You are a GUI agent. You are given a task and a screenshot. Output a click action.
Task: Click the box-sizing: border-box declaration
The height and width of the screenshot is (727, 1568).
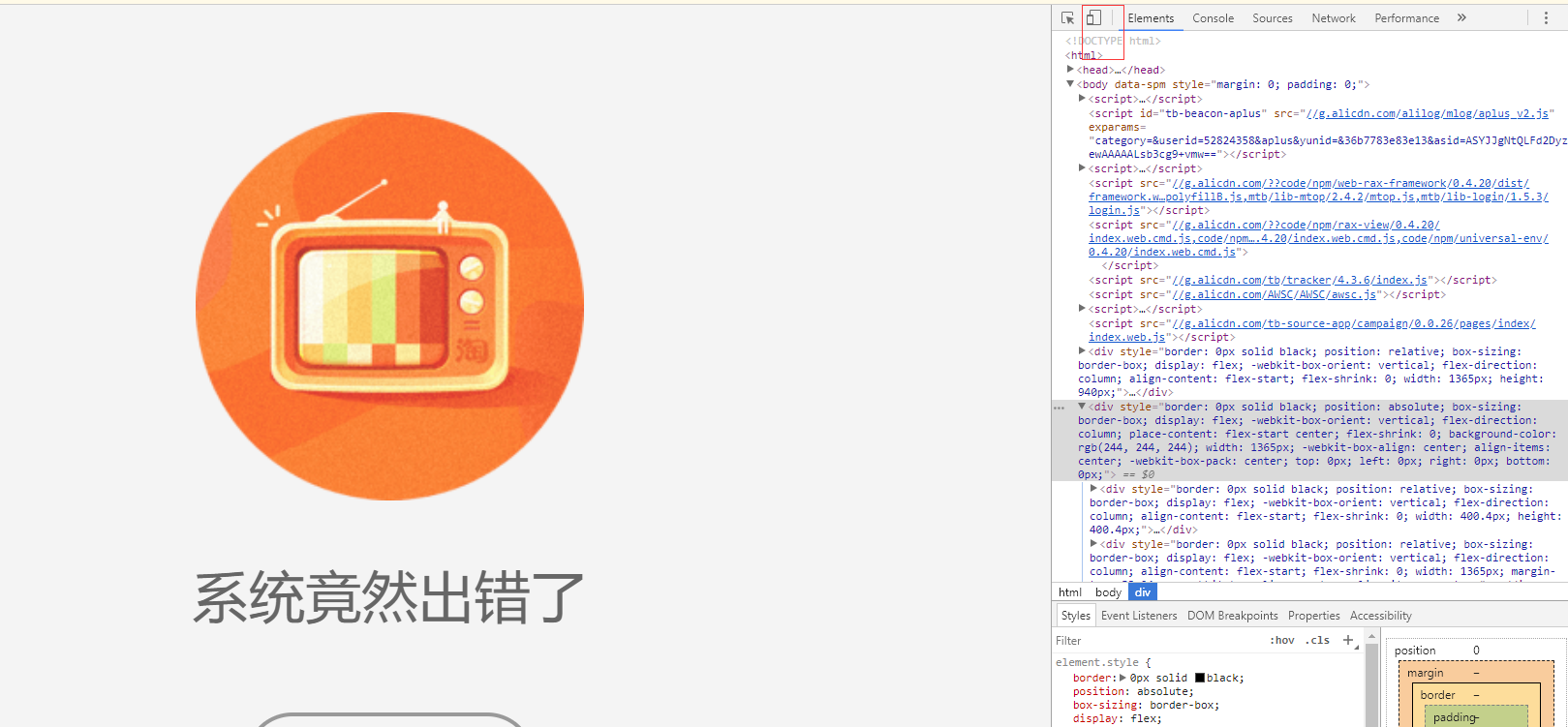pos(1146,705)
